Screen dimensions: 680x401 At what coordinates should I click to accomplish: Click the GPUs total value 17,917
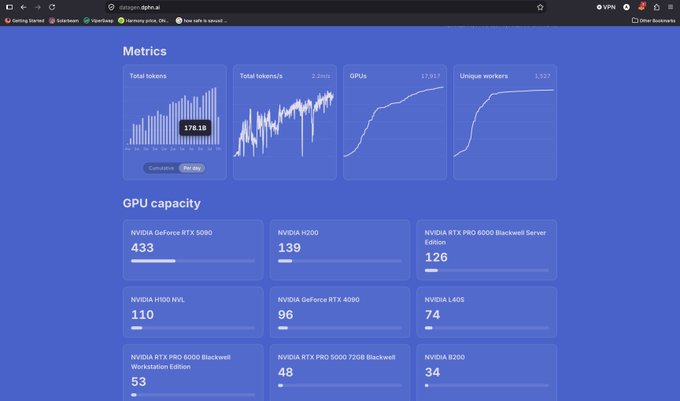click(430, 76)
